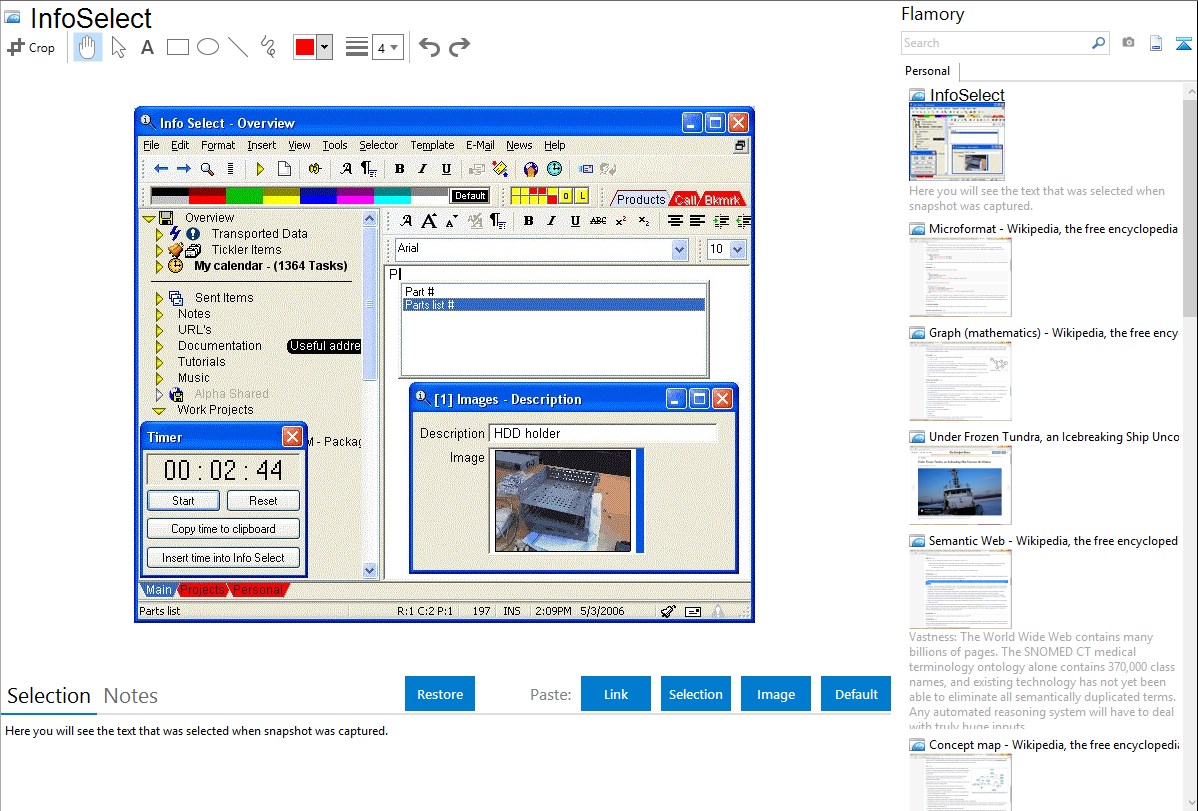This screenshot has height=811, width=1198.
Task: Open the Selector menu in Info Select
Action: tap(378, 145)
